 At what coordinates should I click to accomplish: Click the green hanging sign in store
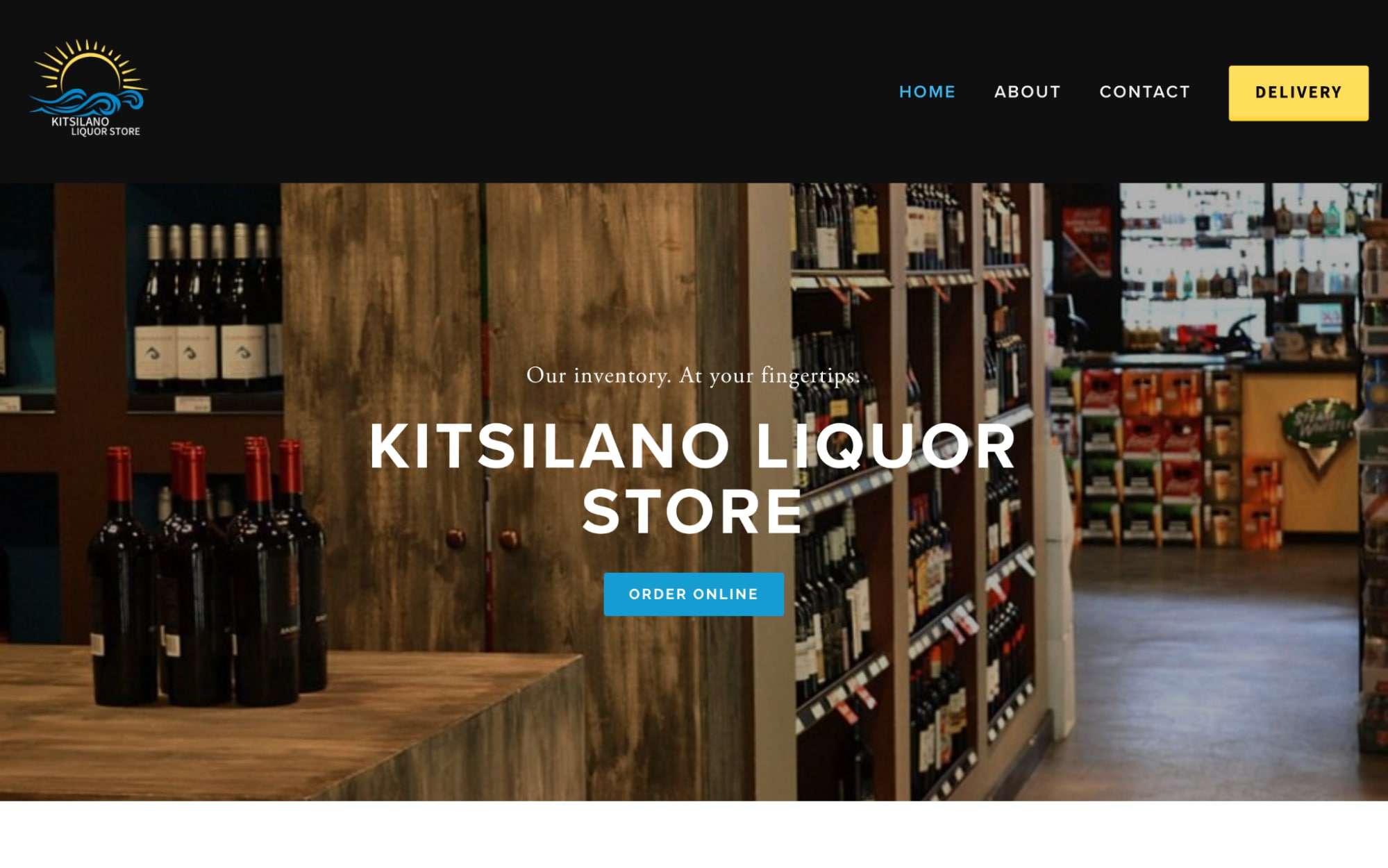[1318, 431]
